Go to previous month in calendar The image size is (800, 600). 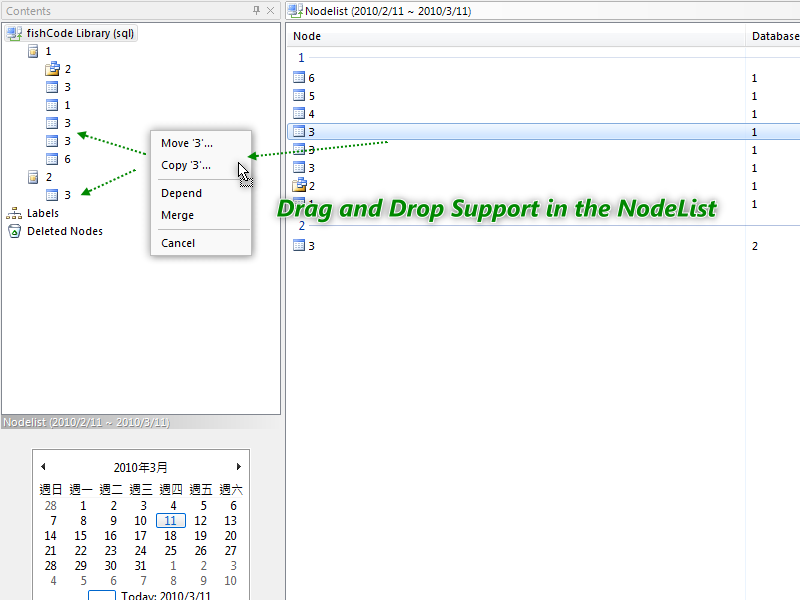[x=43, y=466]
